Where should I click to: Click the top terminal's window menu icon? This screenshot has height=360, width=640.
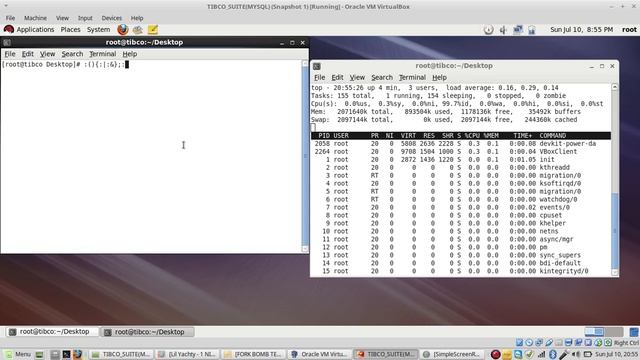pyautogui.click(x=317, y=66)
